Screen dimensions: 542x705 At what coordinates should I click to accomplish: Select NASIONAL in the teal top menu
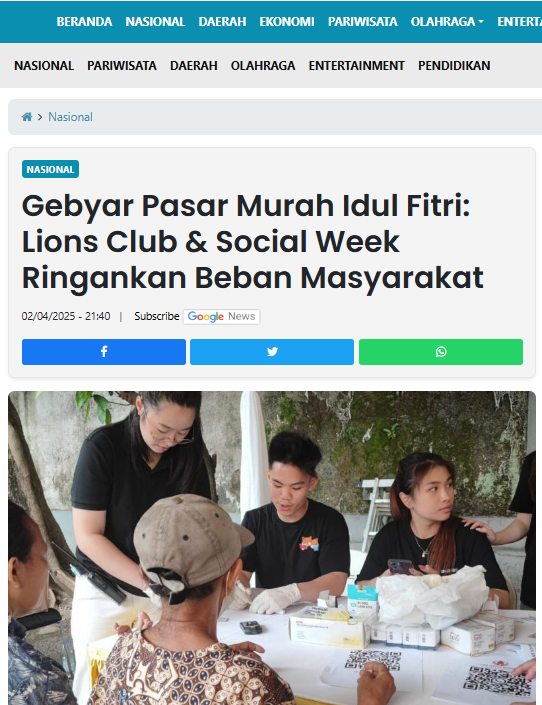(155, 22)
